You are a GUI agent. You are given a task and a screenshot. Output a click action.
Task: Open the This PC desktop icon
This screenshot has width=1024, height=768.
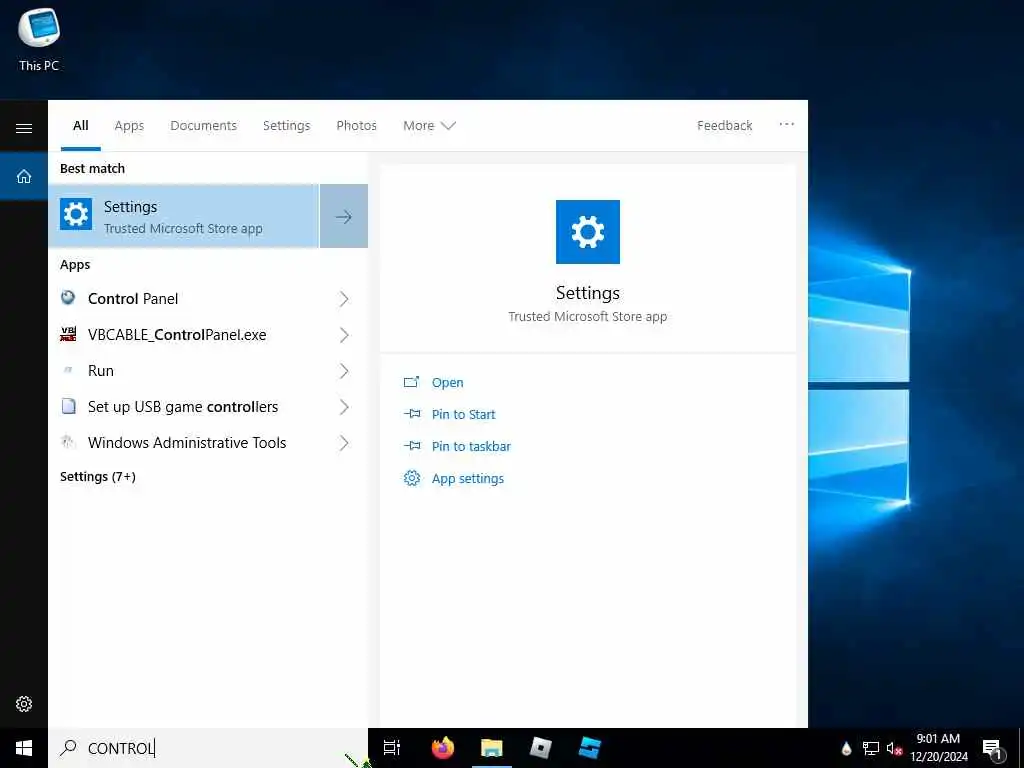point(39,39)
